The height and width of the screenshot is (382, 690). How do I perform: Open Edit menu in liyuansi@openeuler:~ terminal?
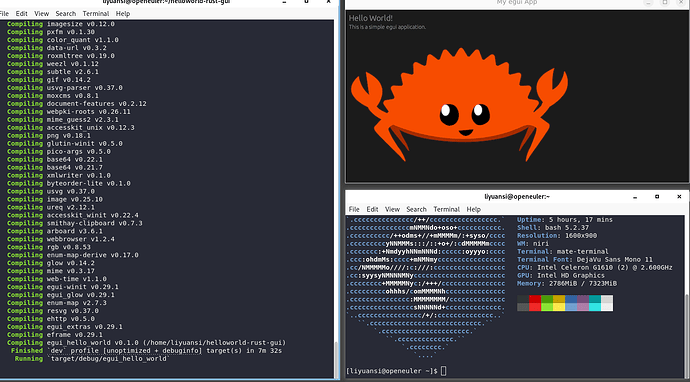pos(372,209)
